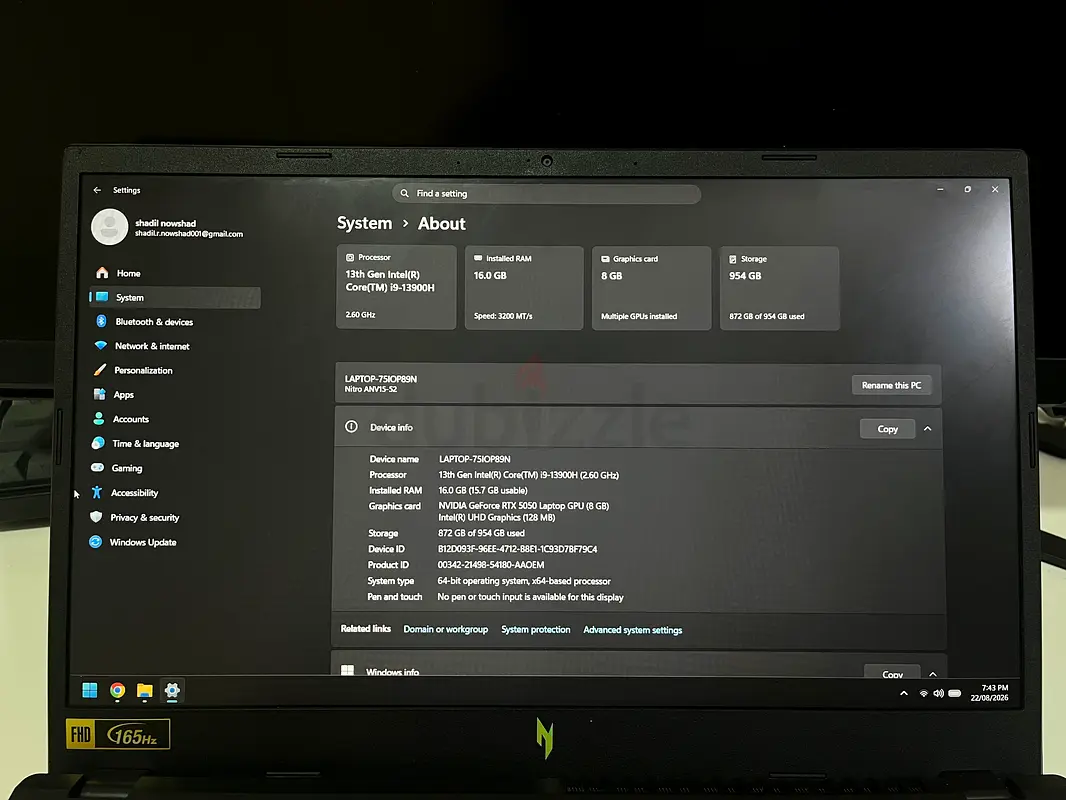This screenshot has width=1066, height=800.
Task: Open the Windows Start button
Action: tap(90, 691)
